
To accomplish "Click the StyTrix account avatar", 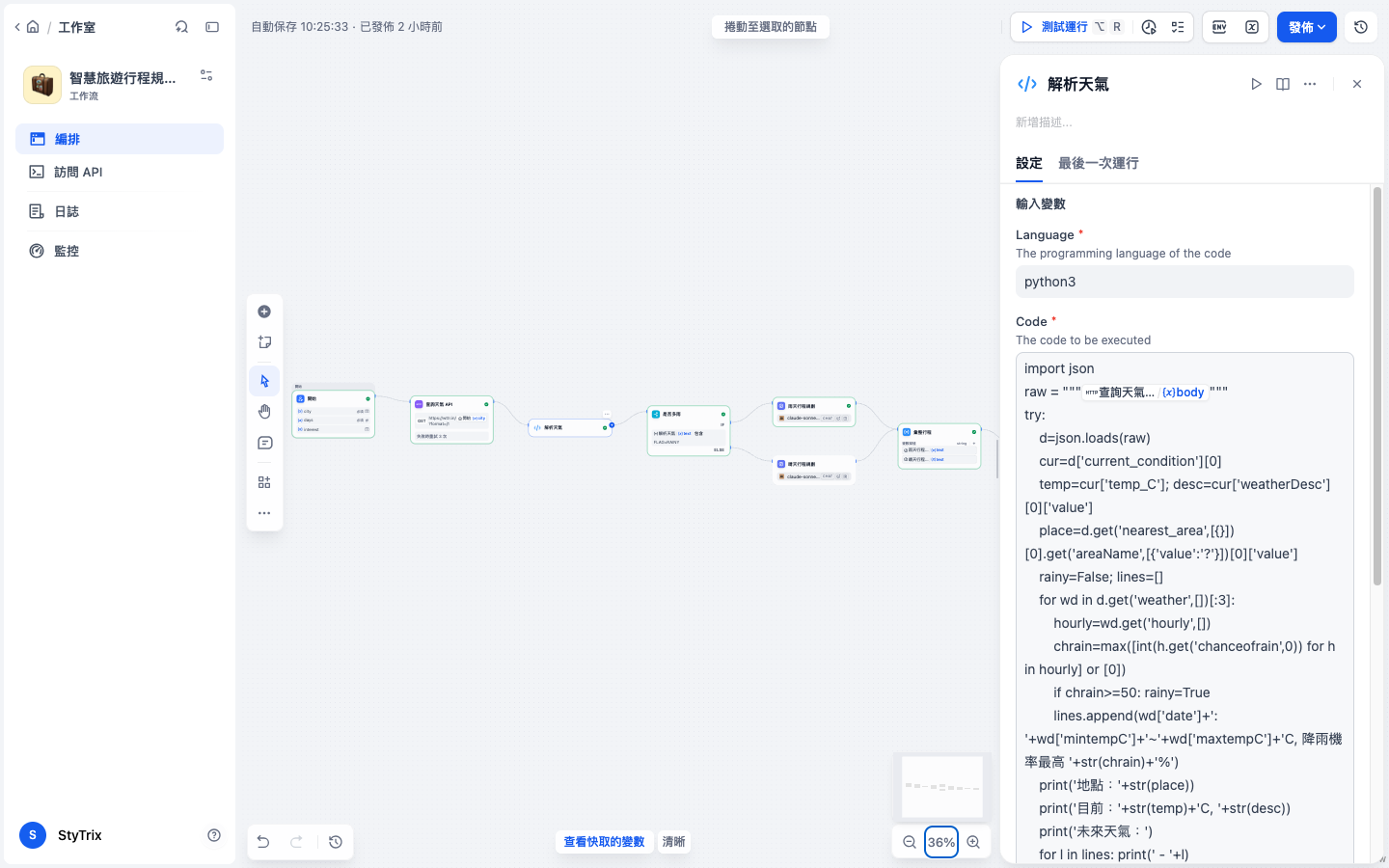I will tap(33, 835).
